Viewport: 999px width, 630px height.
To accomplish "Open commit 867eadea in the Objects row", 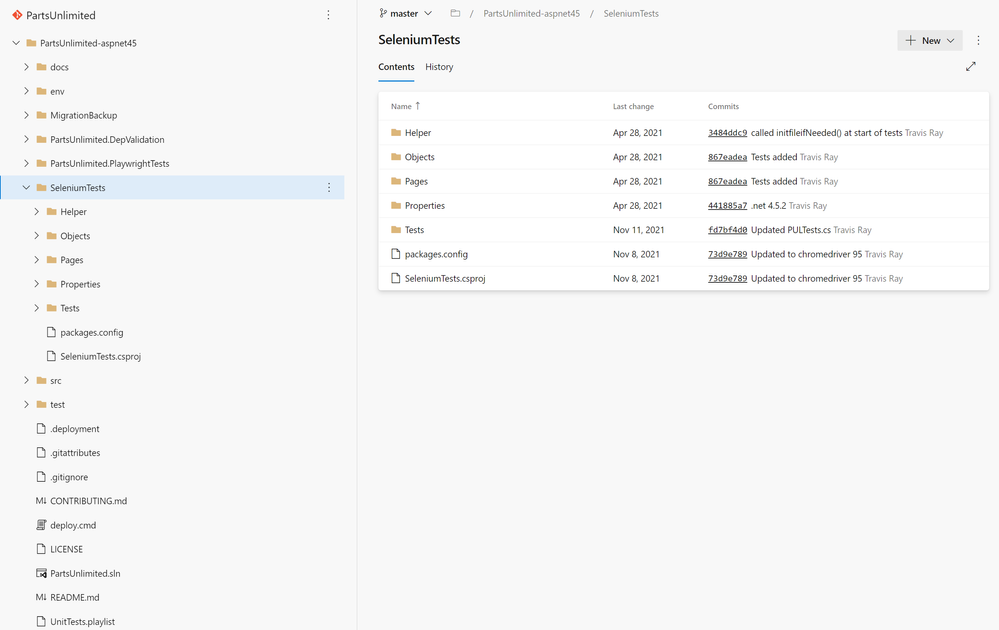I will tap(727, 157).
